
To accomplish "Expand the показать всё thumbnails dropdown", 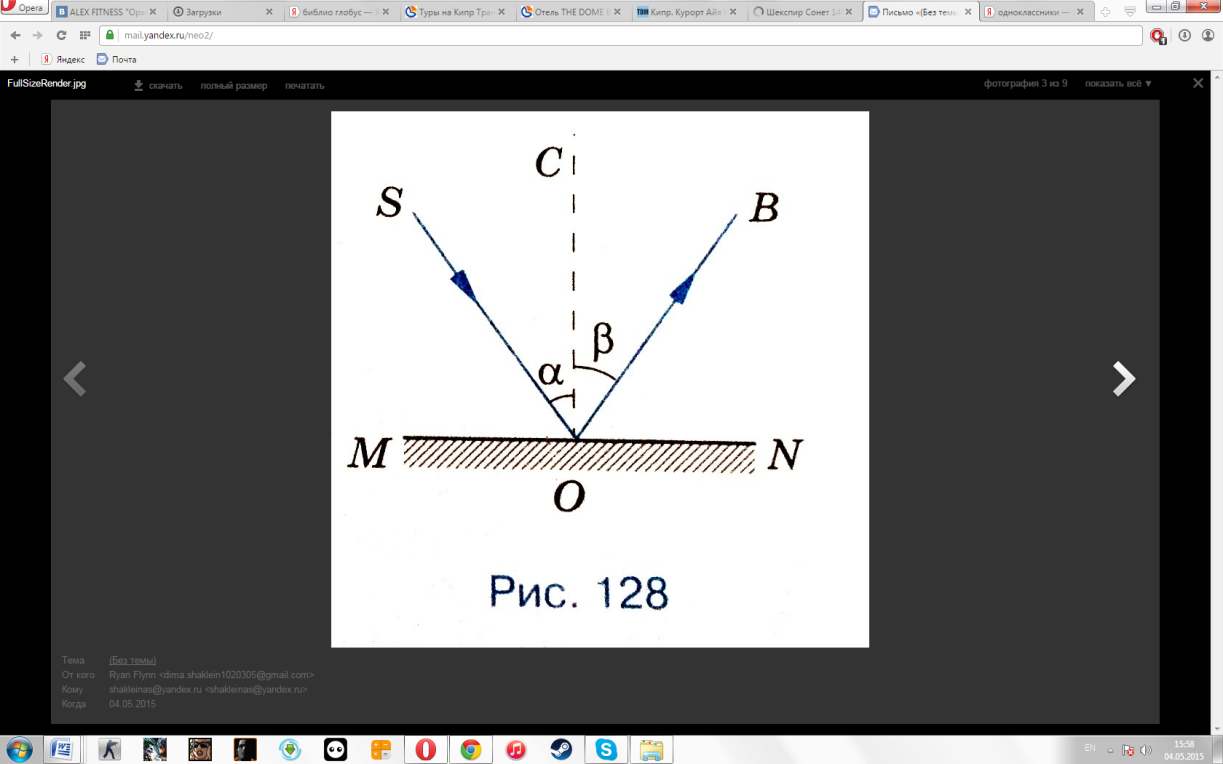I will tap(1118, 84).
